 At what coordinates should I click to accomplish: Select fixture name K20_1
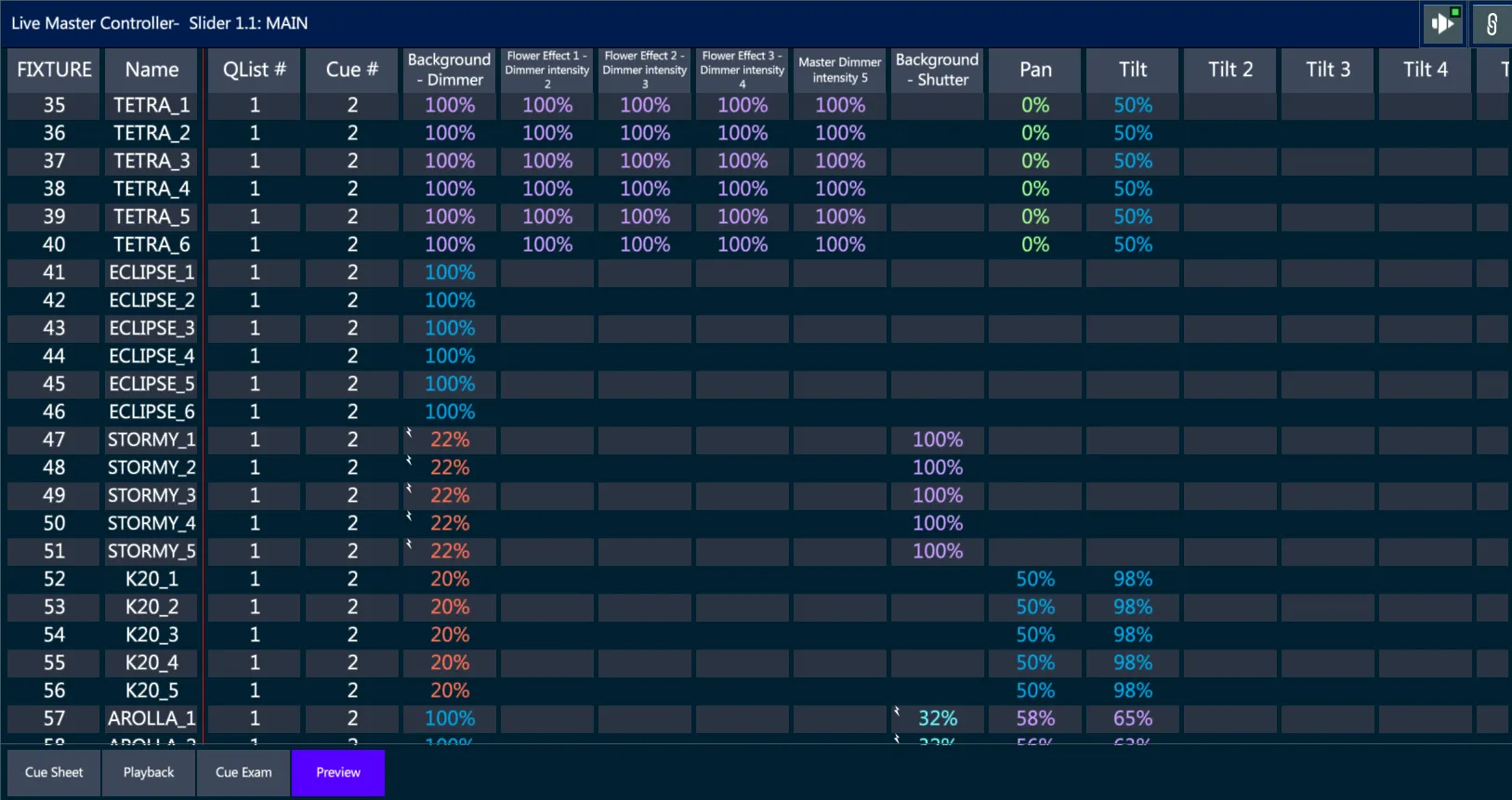pos(152,579)
